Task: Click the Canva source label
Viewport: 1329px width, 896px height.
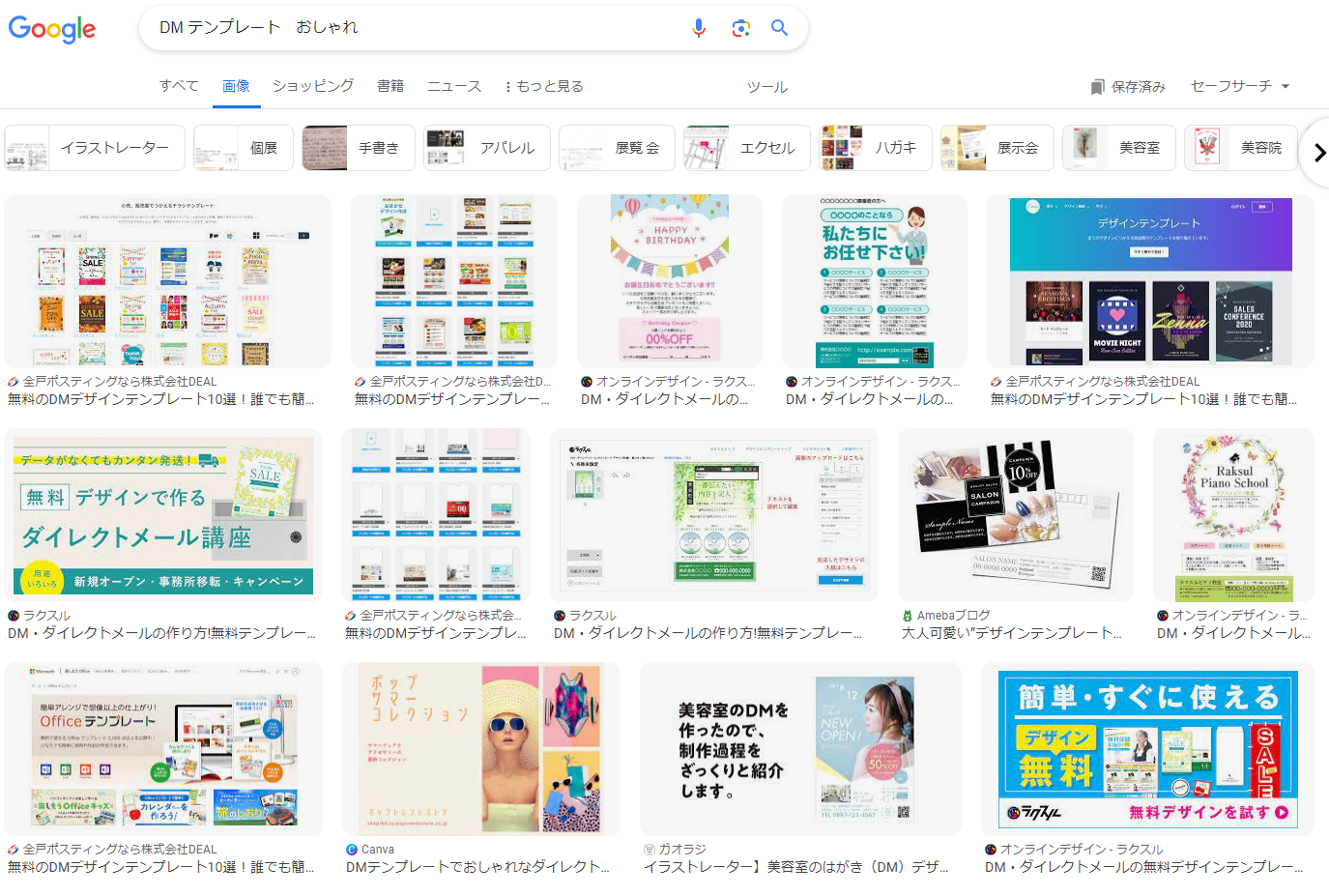Action: tap(378, 850)
